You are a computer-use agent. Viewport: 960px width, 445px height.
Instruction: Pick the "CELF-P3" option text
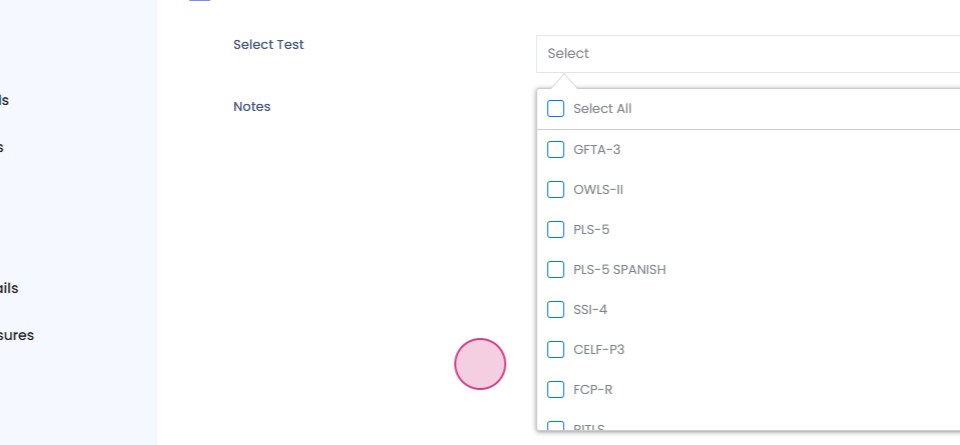coord(599,349)
